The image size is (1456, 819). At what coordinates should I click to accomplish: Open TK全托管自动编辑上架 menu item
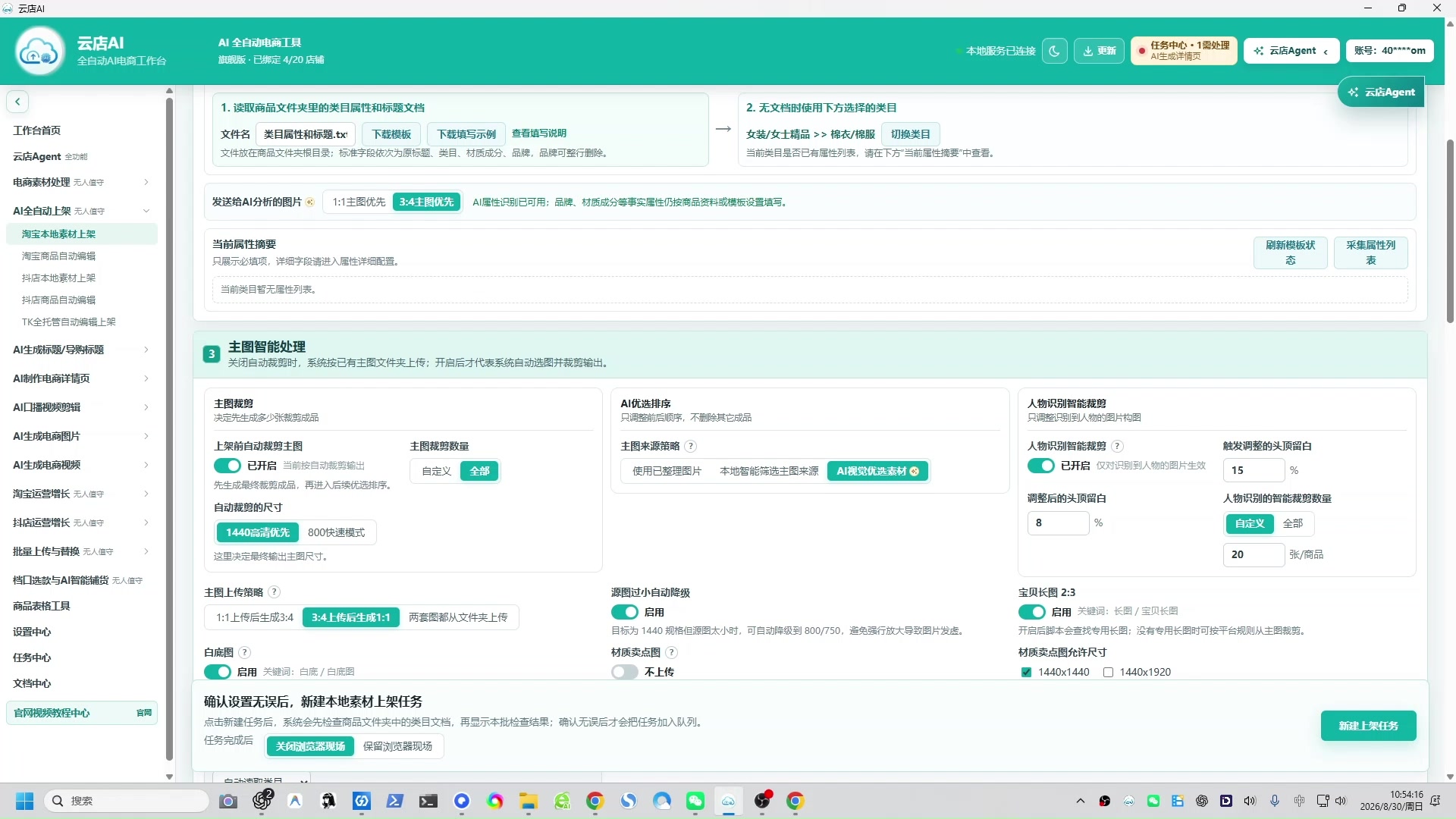68,322
